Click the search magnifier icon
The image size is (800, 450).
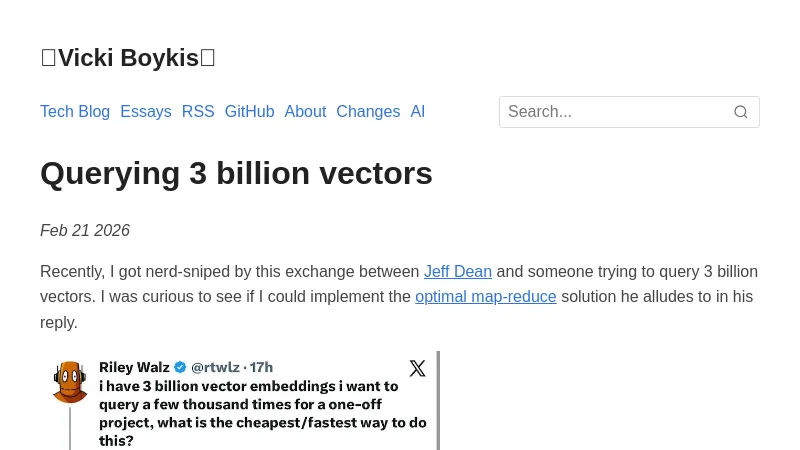pos(741,112)
